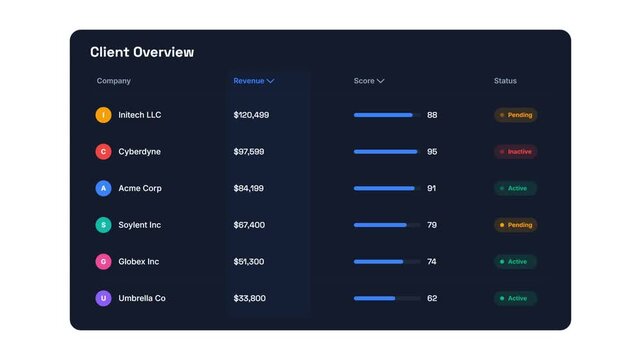
Task: Click the score value 95
Action: pos(432,152)
